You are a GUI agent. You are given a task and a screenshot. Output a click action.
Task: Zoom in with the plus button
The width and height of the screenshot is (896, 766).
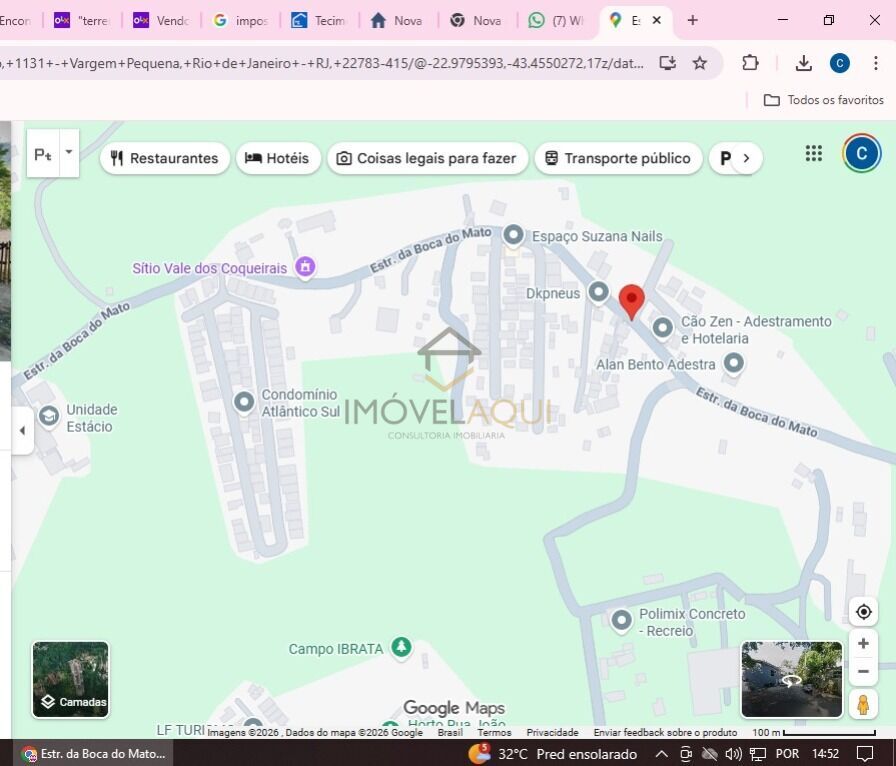click(x=863, y=644)
